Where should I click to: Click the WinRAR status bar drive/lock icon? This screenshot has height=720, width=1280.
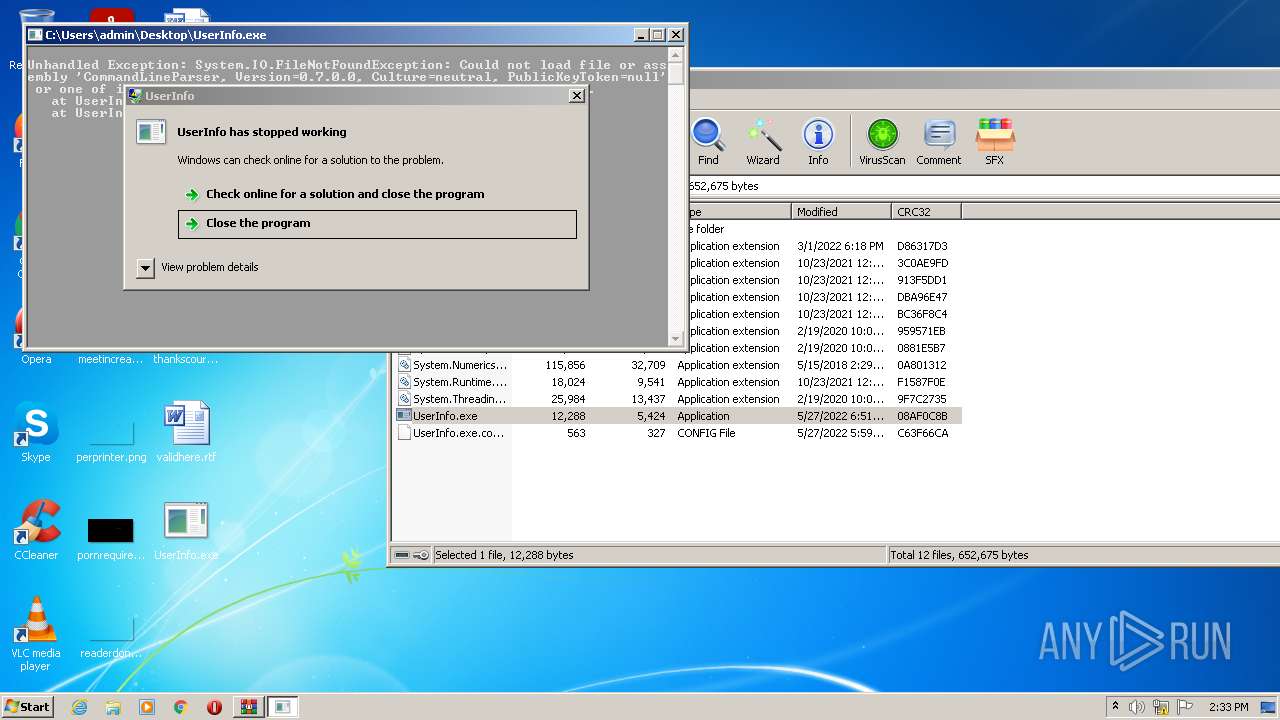coord(411,555)
